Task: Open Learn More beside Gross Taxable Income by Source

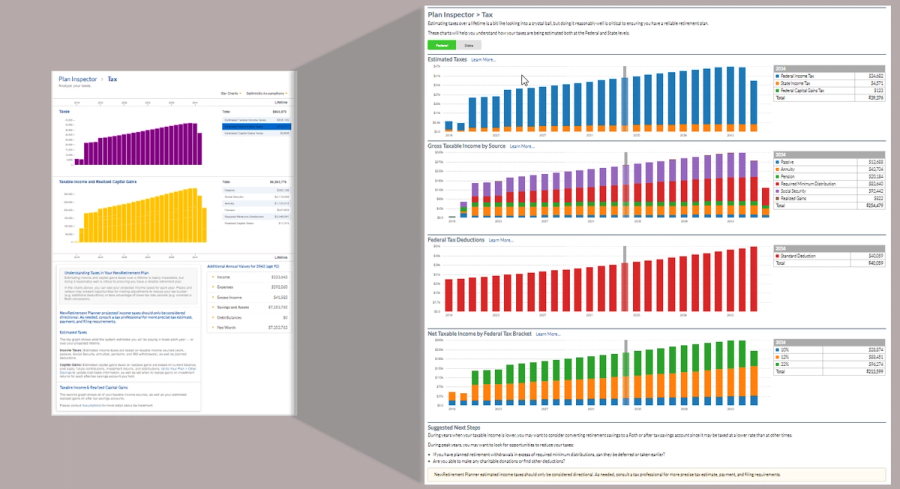Action: pyautogui.click(x=522, y=146)
